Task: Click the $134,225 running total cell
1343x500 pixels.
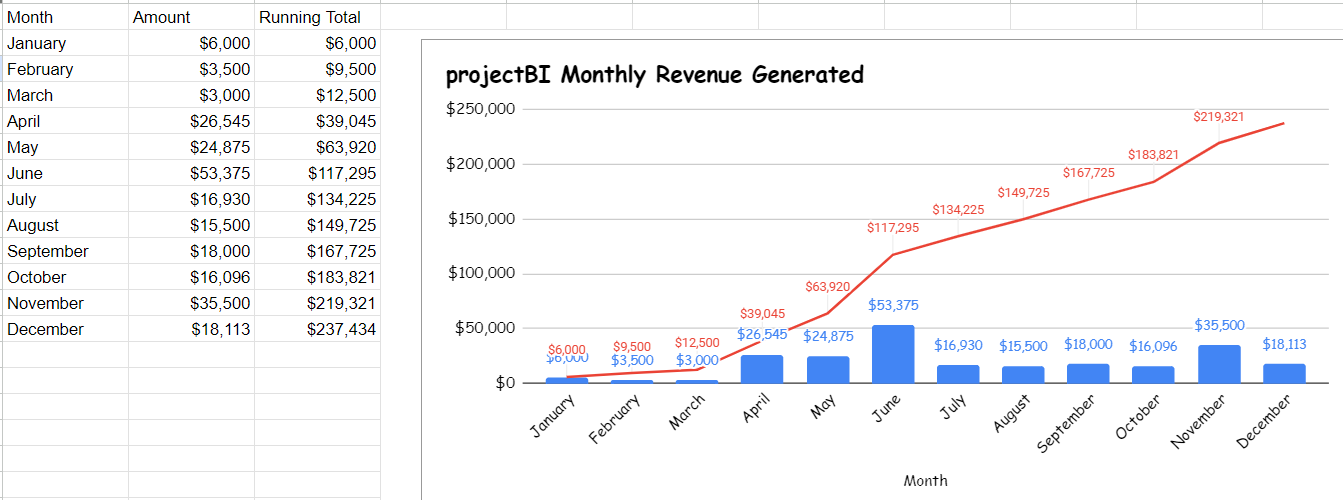Action: point(317,199)
